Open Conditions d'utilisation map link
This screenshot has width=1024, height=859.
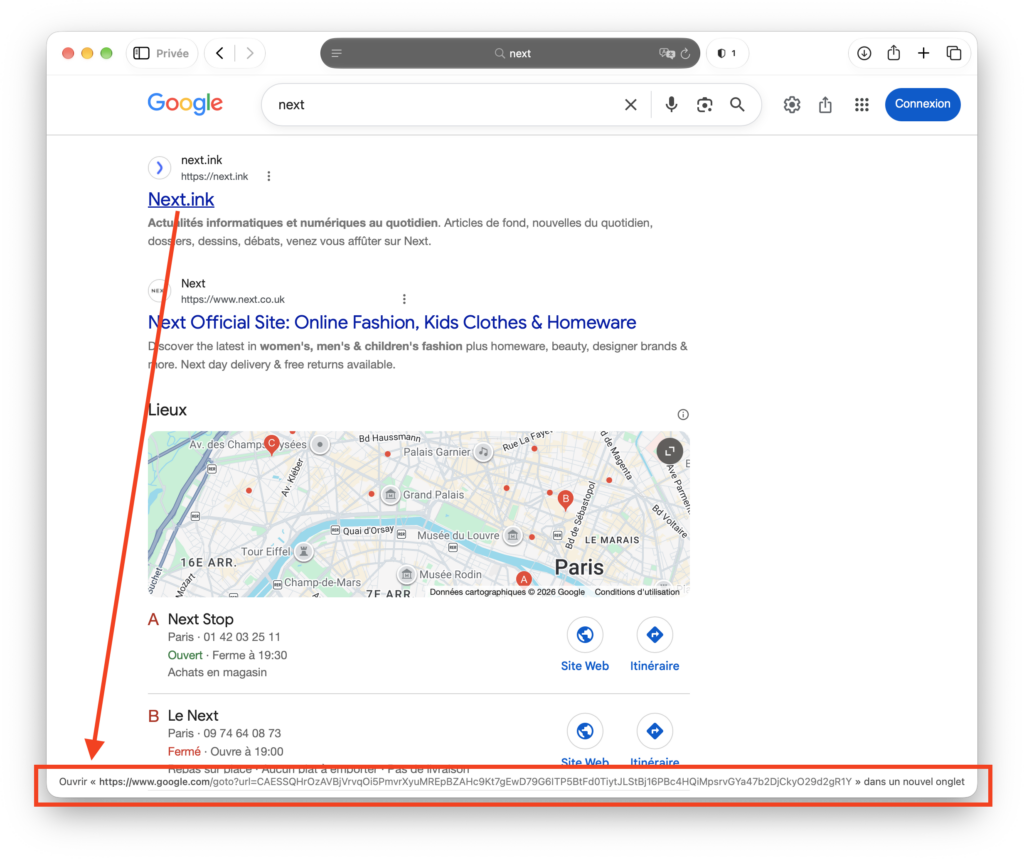(637, 592)
